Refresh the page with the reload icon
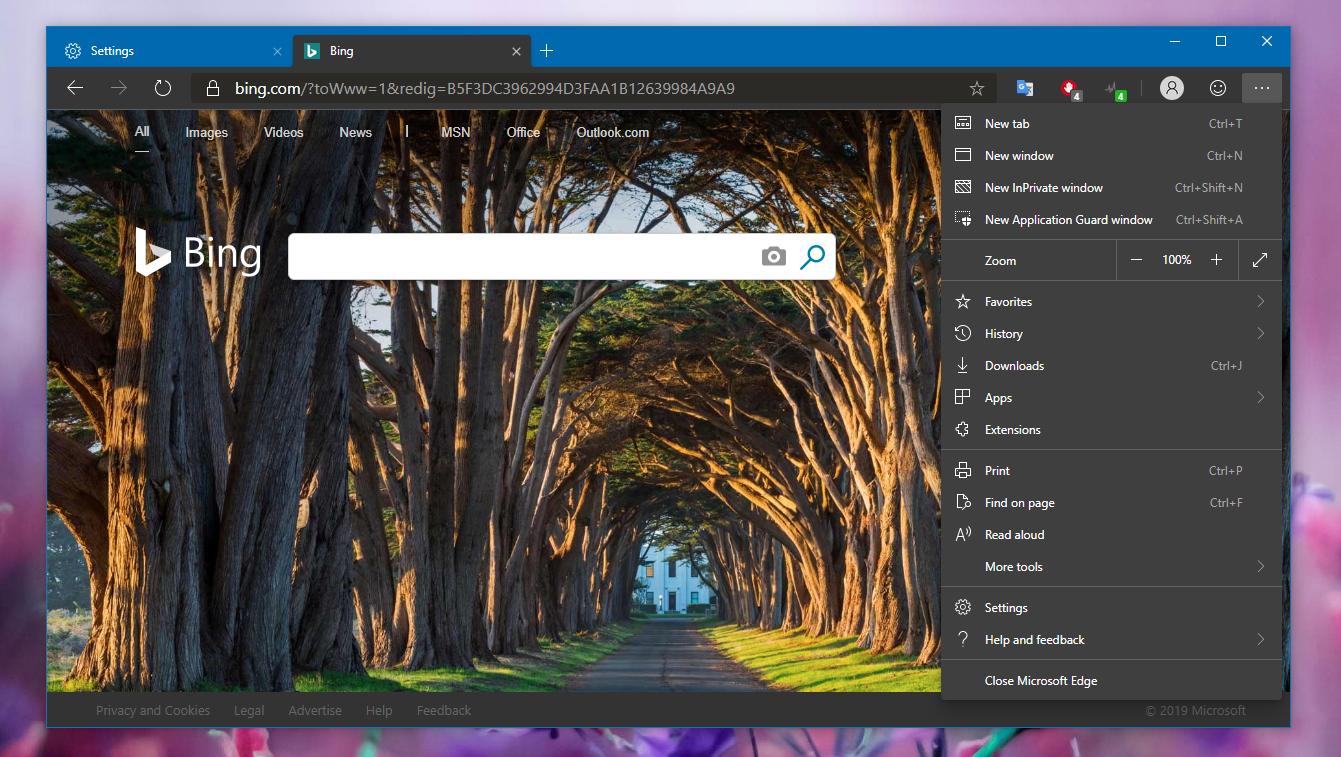 (x=162, y=88)
